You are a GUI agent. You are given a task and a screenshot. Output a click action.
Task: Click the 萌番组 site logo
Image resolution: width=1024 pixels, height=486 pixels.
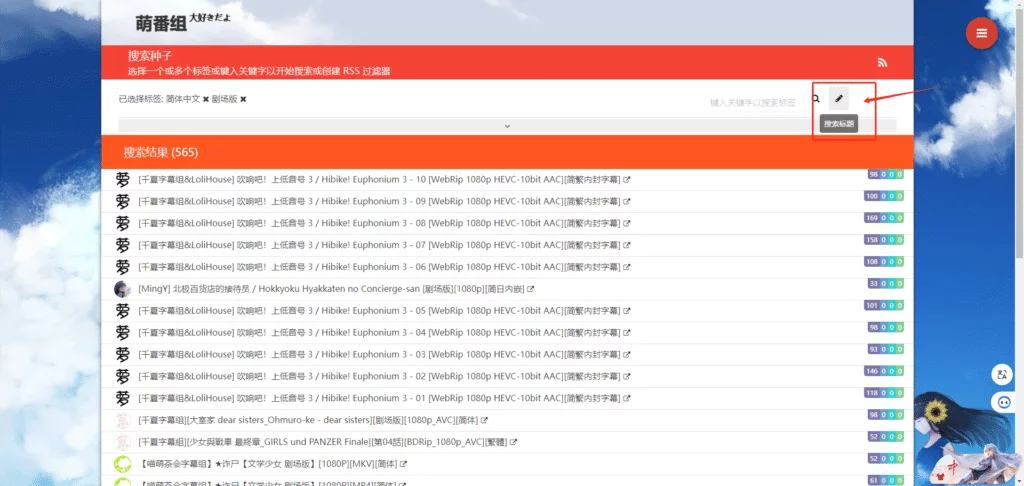tap(160, 22)
